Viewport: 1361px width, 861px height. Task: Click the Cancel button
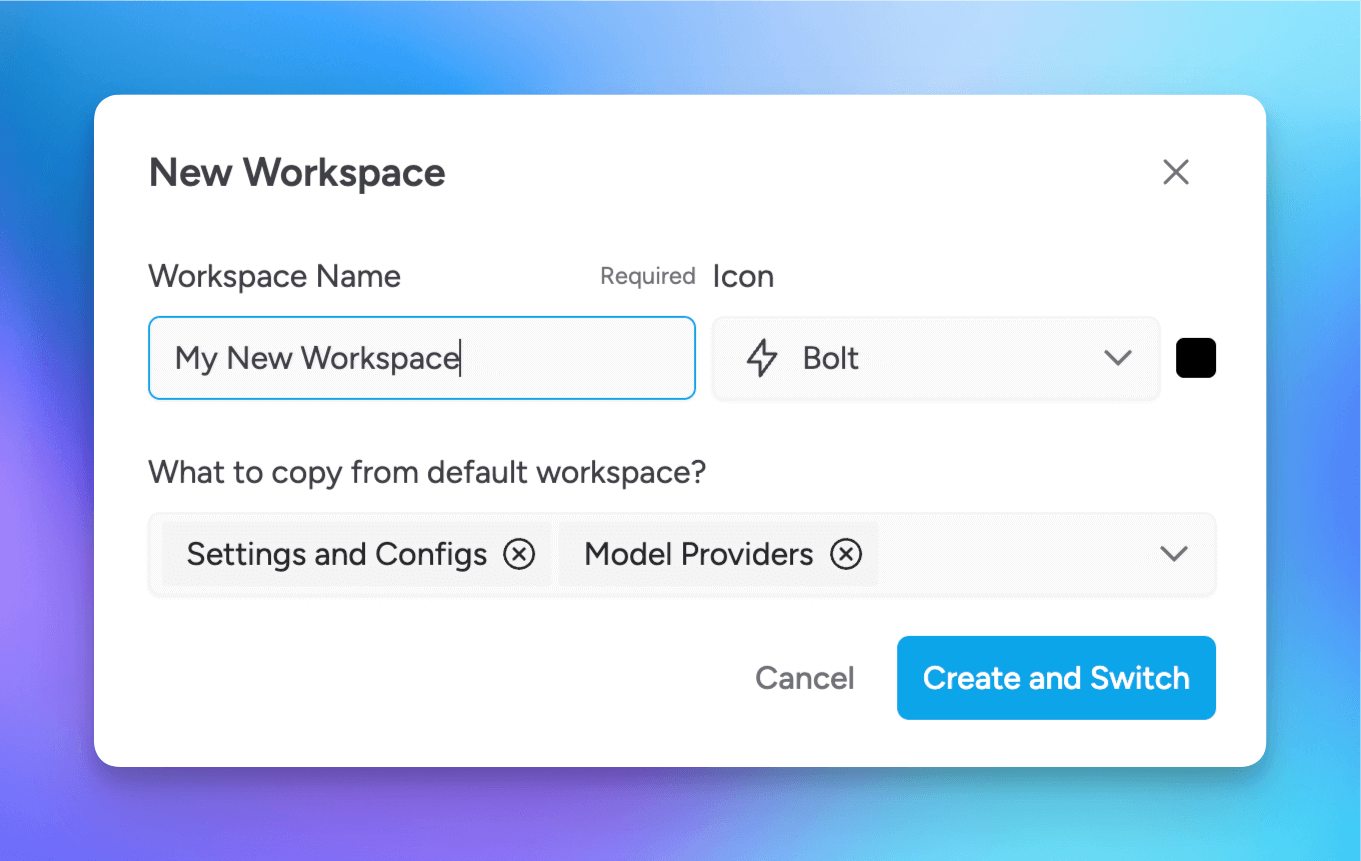click(804, 678)
